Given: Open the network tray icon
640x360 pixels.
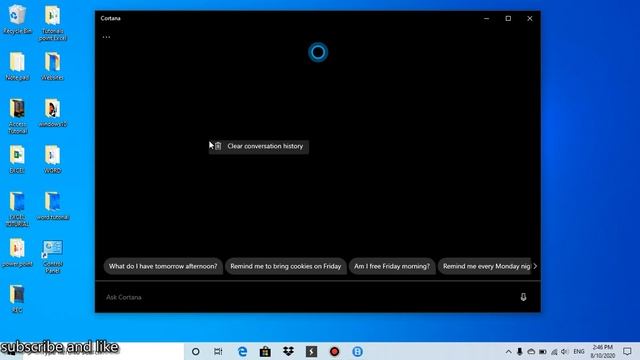Looking at the screenshot, I should pyautogui.click(x=554, y=351).
